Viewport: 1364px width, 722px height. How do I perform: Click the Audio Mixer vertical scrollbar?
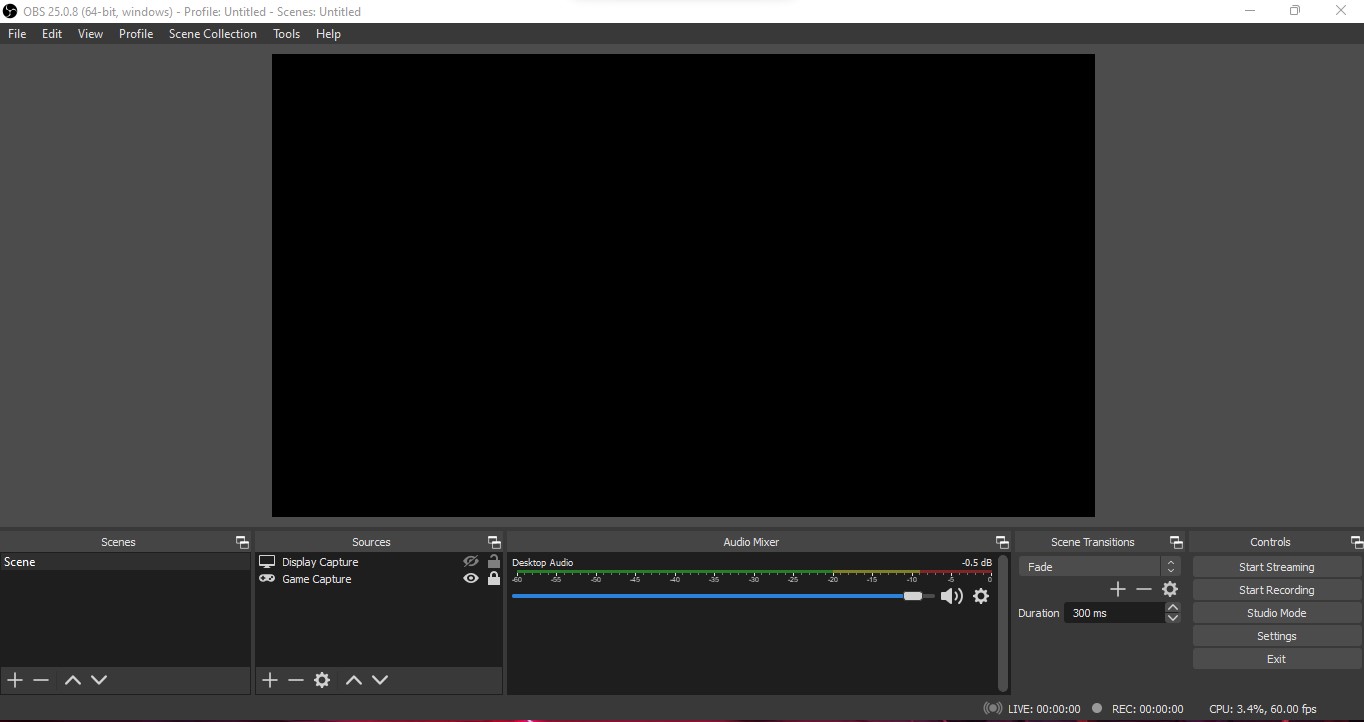1003,624
